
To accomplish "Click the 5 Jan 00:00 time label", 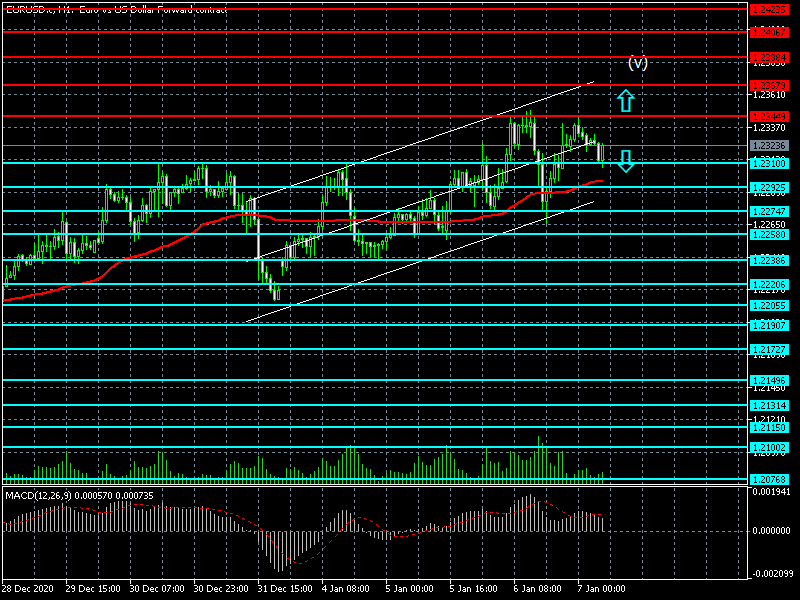I will (410, 588).
